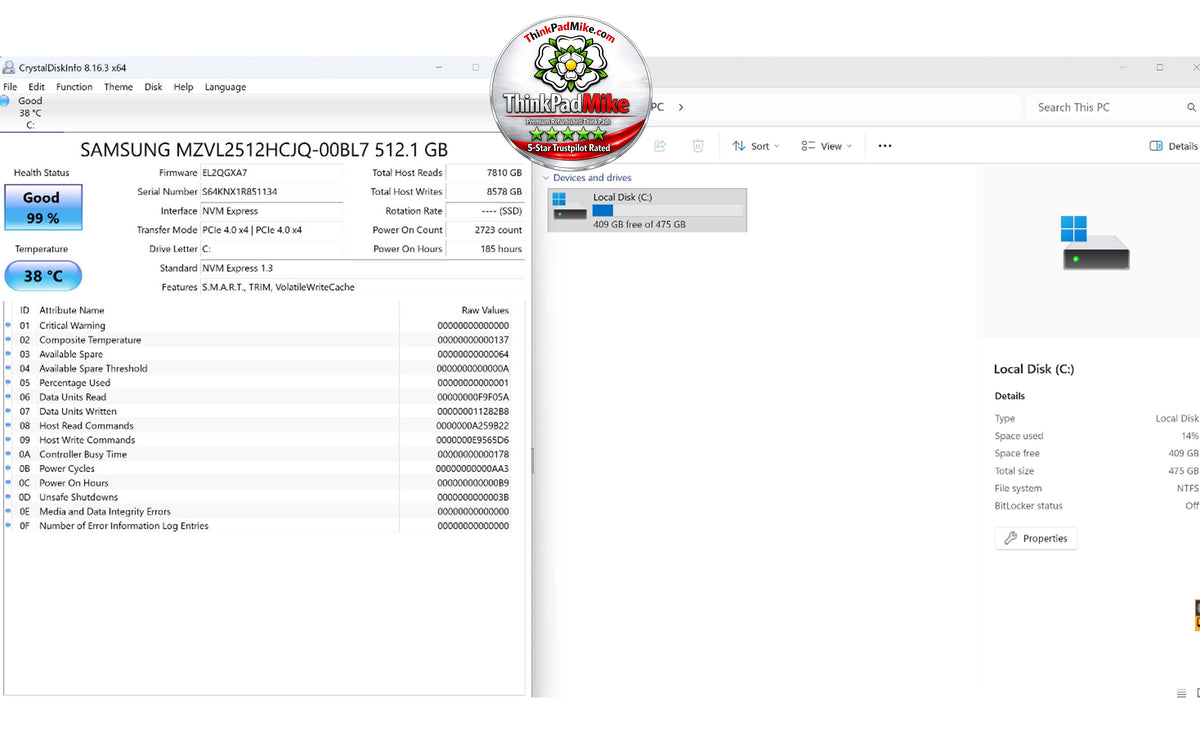Screen dimensions: 1200x754
Task: Toggle the Details pane button
Action: [1174, 146]
